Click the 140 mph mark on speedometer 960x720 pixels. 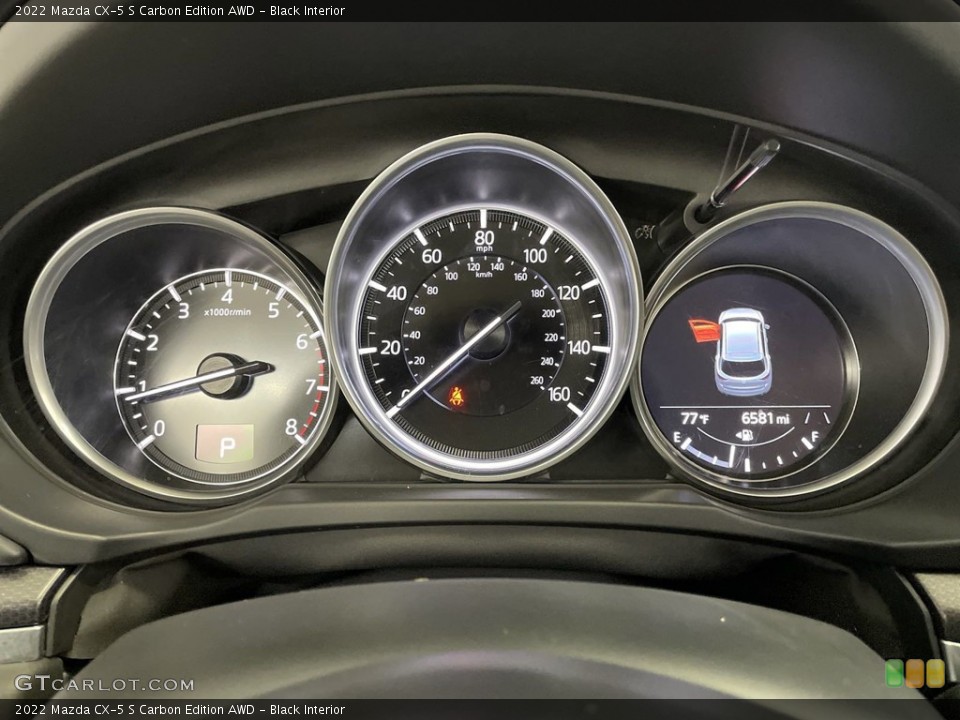pos(579,348)
